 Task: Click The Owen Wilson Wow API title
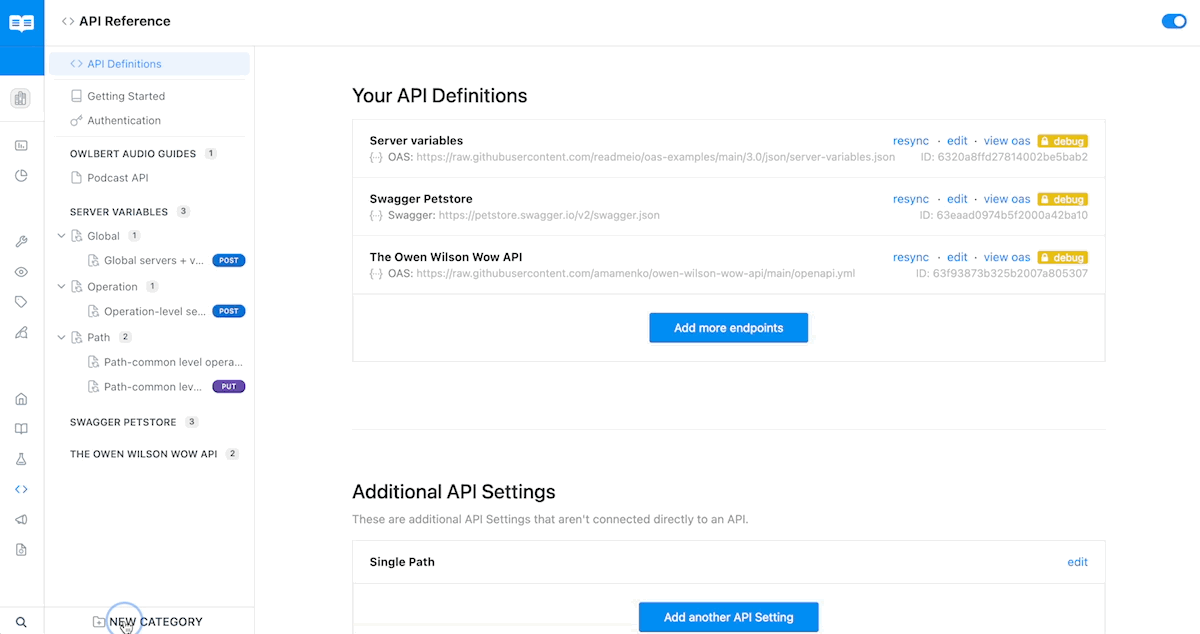446,257
